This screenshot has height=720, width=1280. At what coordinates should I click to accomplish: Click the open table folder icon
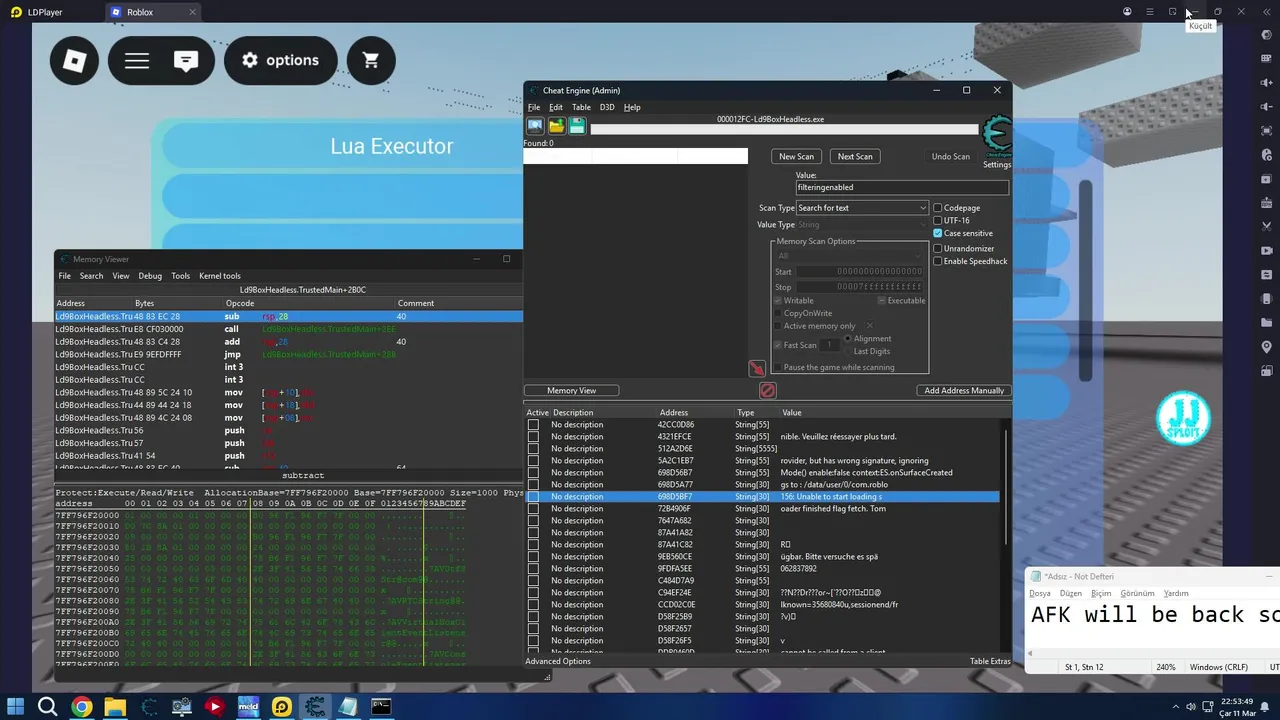click(x=556, y=126)
